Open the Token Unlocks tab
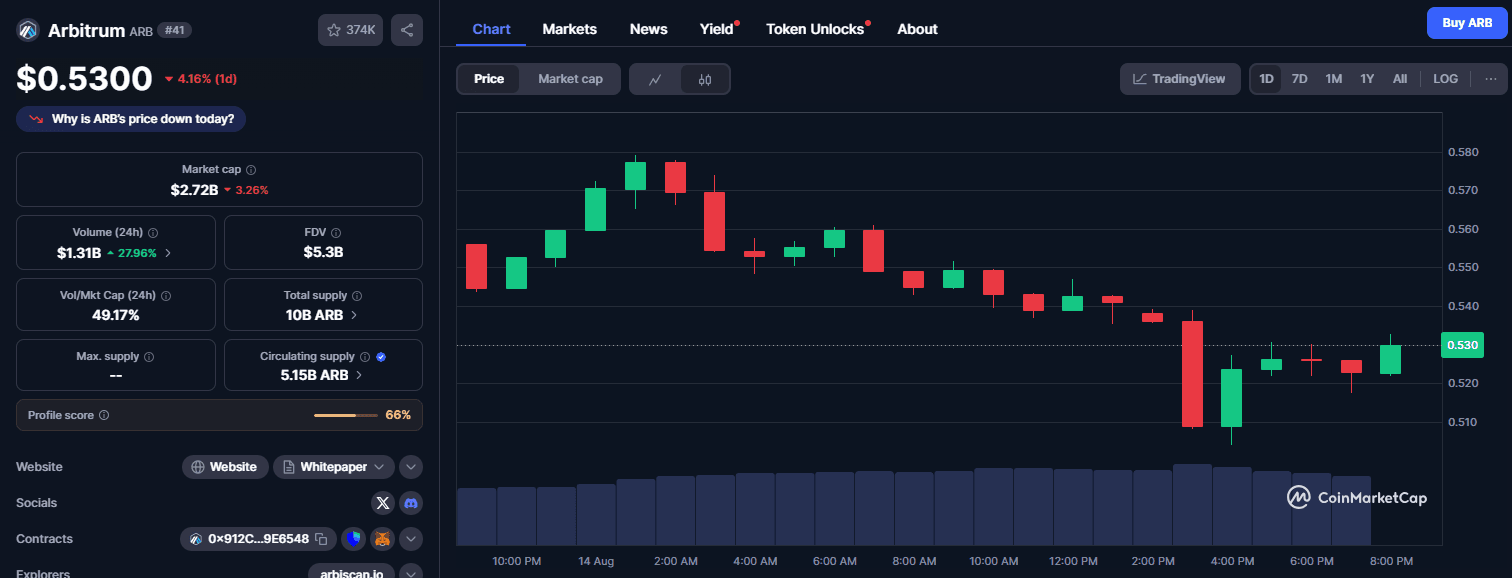 pyautogui.click(x=815, y=29)
